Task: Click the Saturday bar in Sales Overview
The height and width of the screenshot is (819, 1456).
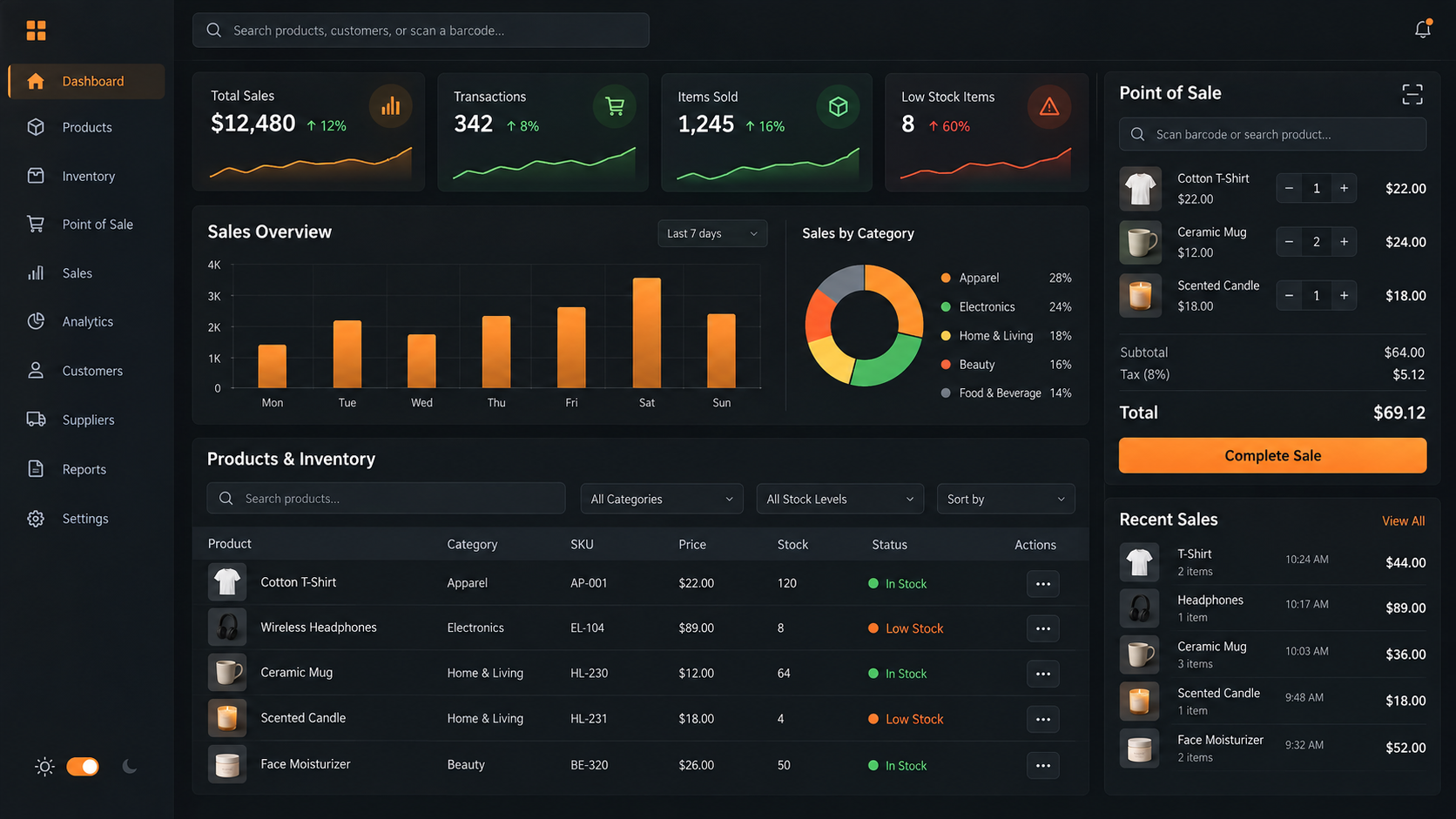Action: click(x=646, y=332)
